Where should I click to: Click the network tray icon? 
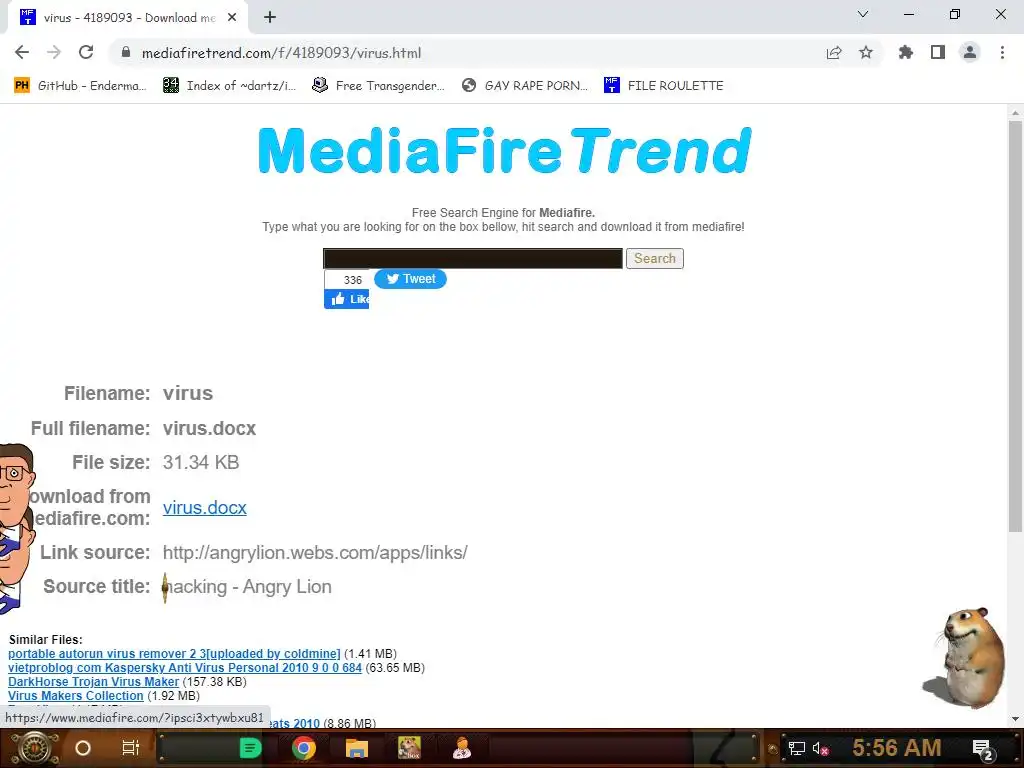pos(797,748)
